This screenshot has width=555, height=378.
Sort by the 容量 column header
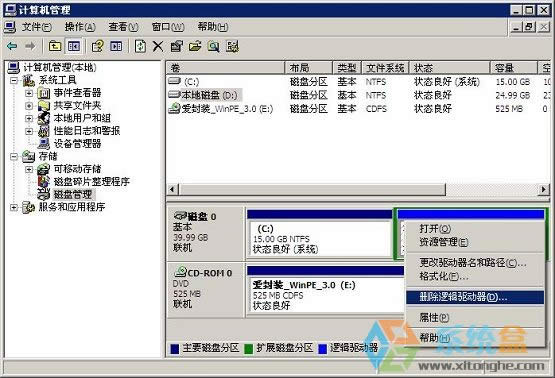click(x=514, y=68)
